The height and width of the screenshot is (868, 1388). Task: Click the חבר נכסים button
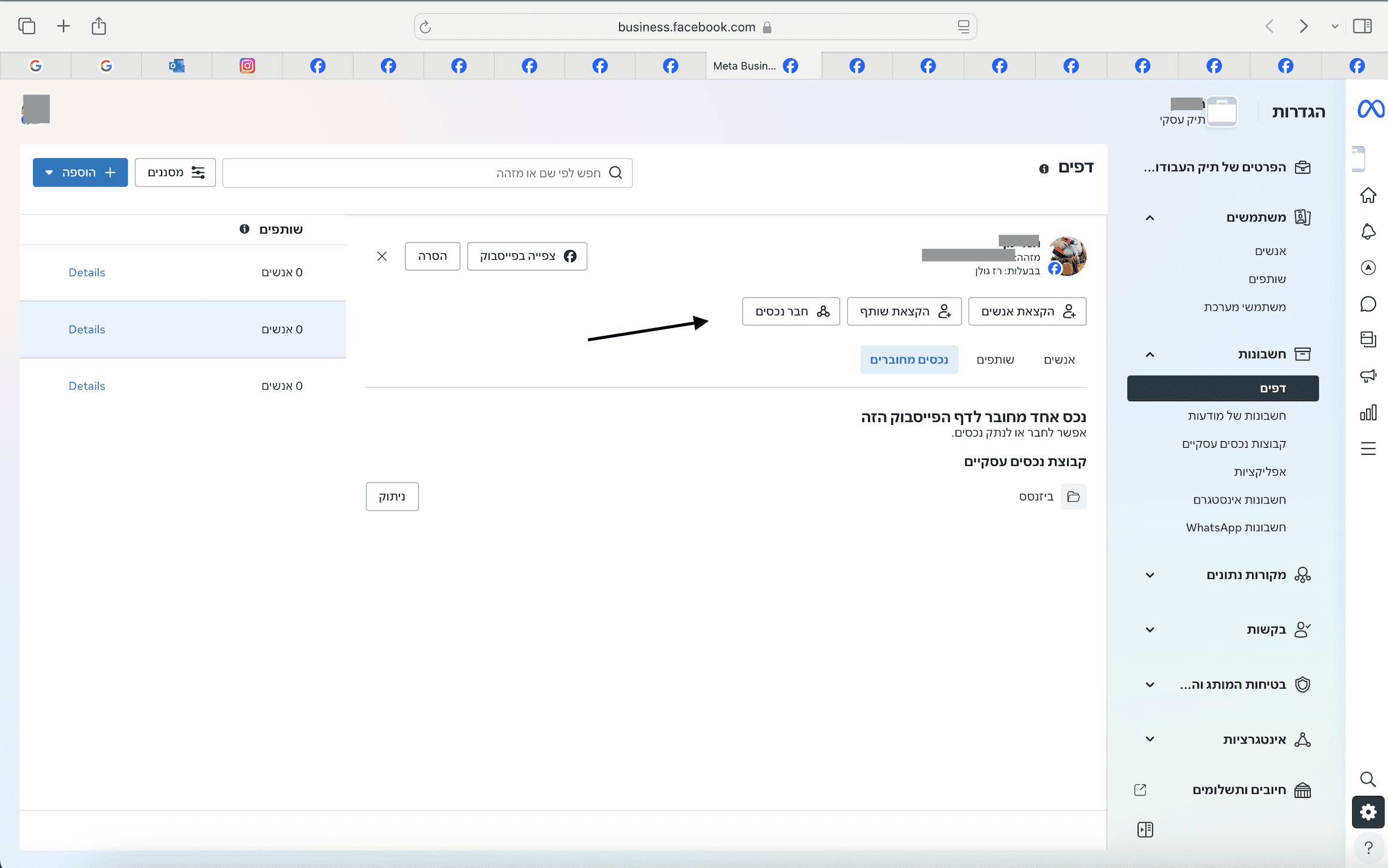(791, 311)
